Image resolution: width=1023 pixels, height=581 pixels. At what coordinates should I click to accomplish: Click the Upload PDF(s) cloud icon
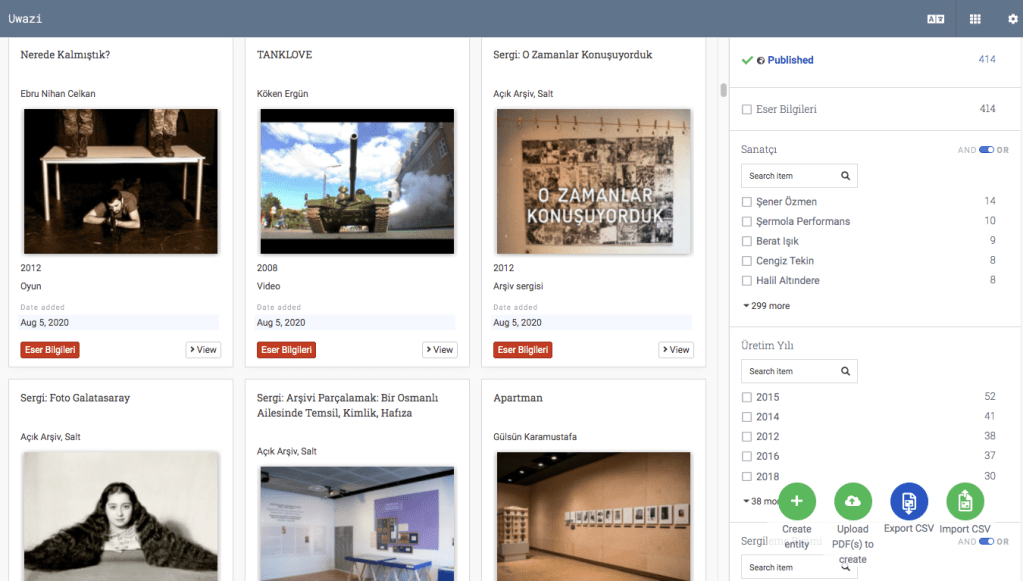point(853,501)
